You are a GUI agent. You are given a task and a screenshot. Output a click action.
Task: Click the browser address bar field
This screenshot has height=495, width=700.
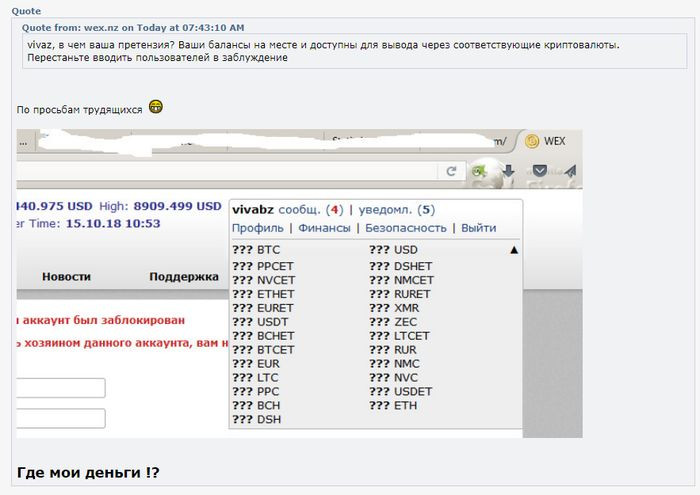click(x=228, y=171)
